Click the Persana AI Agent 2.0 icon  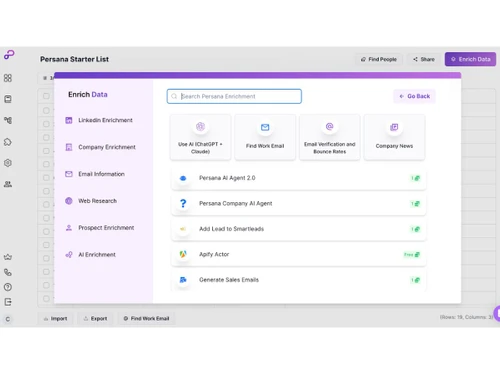point(183,178)
